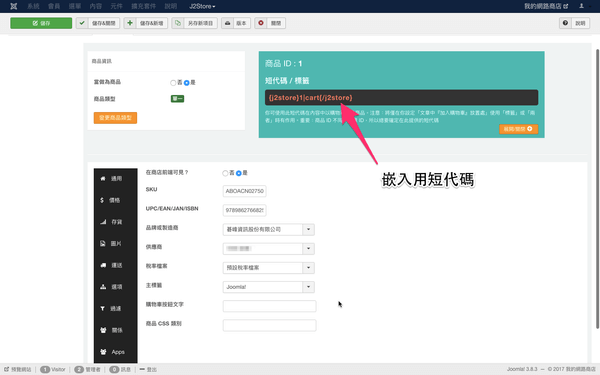Click the 說明 toolbar button label
The image size is (600, 375).
[580, 23]
